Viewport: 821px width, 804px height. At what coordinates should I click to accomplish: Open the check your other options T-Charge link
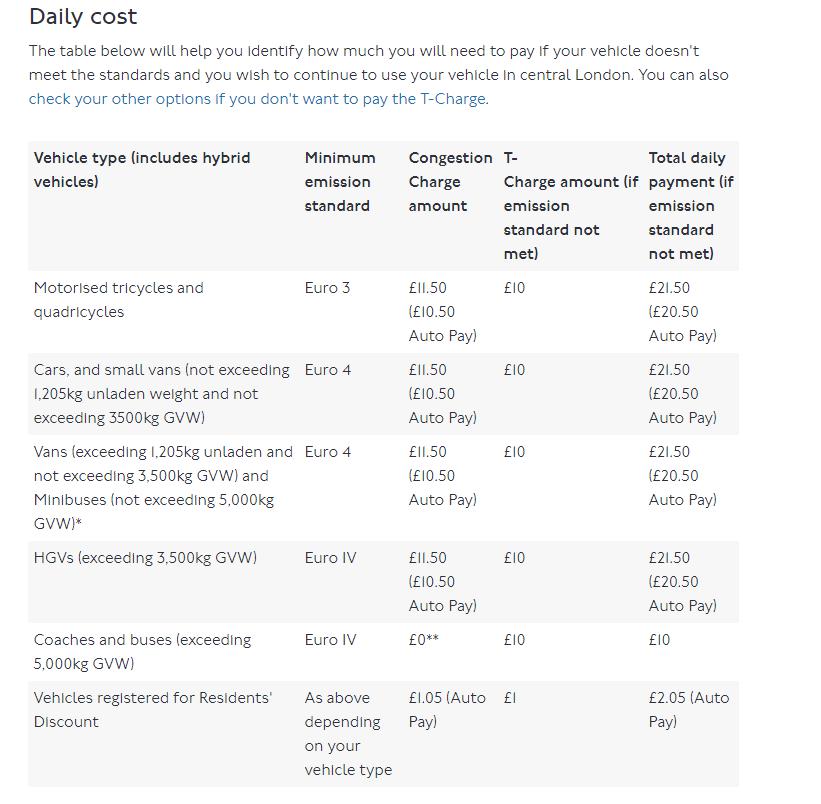(x=258, y=99)
